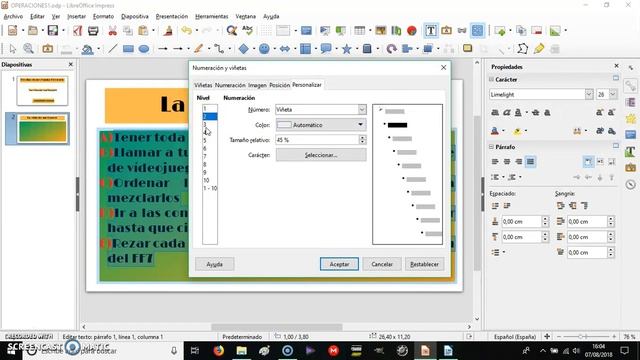Open bullet list dropdown in Párrafo
The image size is (640, 360).
point(504,177)
